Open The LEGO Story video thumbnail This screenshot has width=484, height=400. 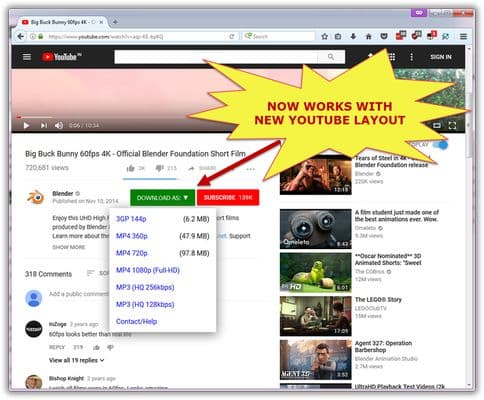316,316
